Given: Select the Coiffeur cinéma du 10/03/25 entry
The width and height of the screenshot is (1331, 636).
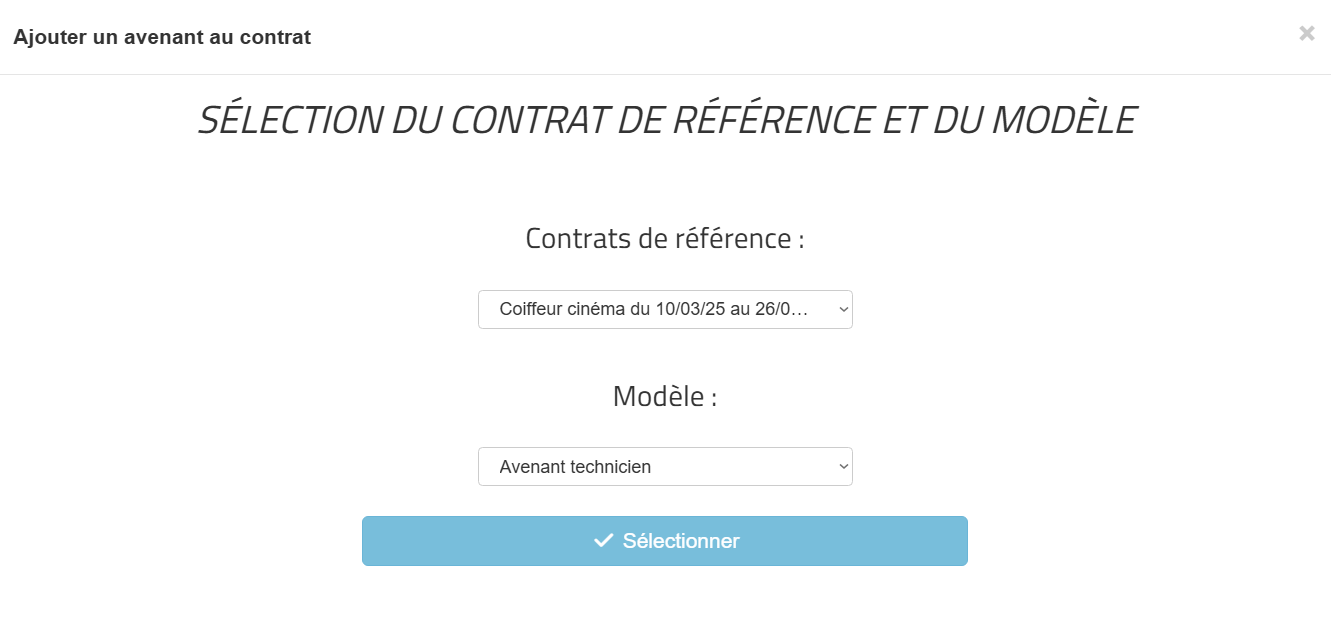Looking at the screenshot, I should 653,310.
